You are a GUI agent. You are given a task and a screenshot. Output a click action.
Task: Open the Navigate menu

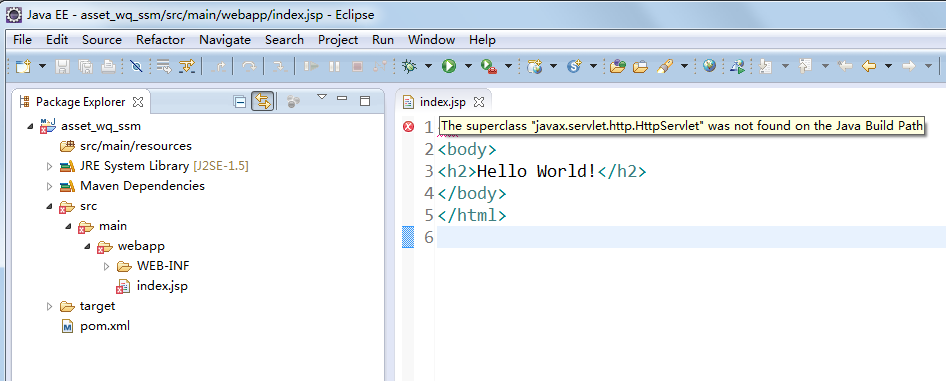[225, 40]
